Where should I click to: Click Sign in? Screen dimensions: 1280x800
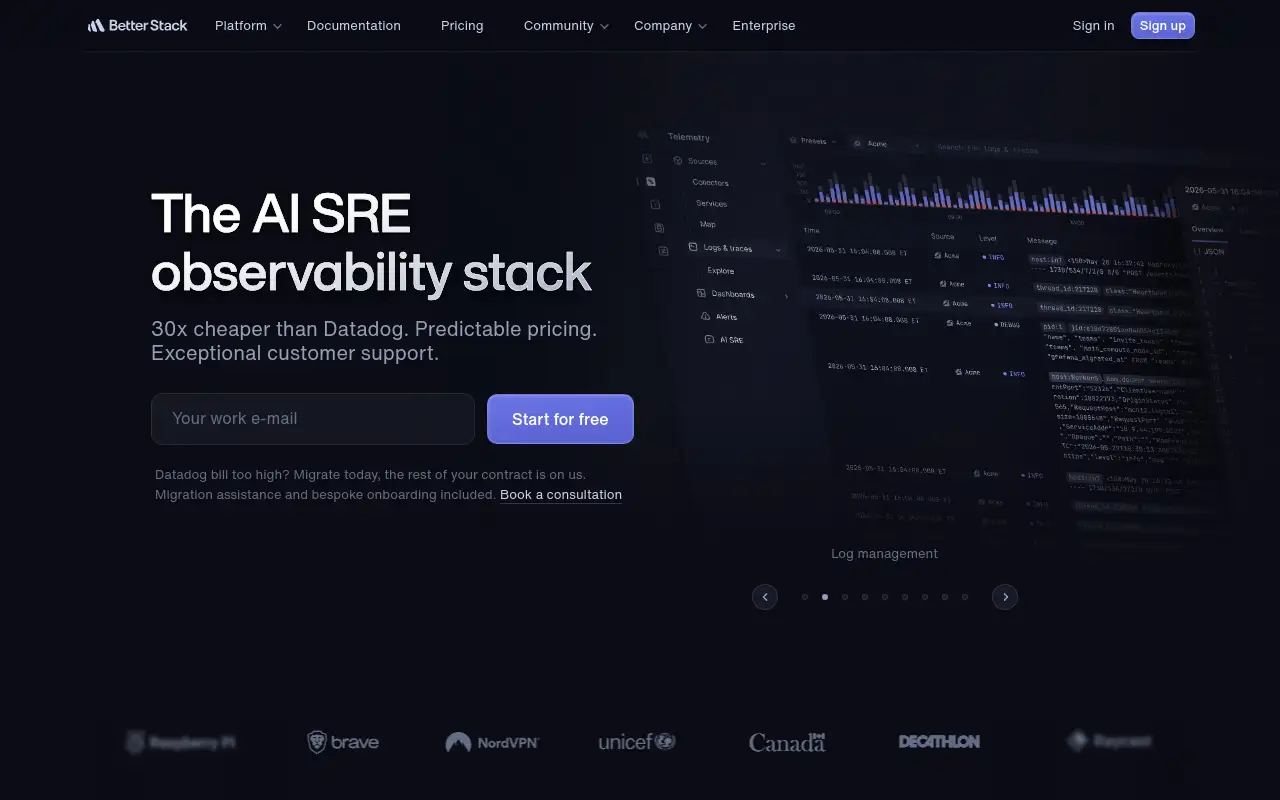click(1093, 26)
